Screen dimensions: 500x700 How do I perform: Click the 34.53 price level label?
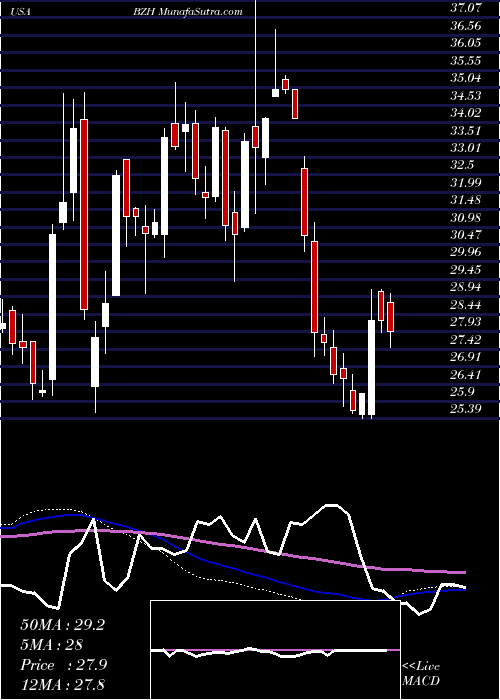[x=467, y=96]
